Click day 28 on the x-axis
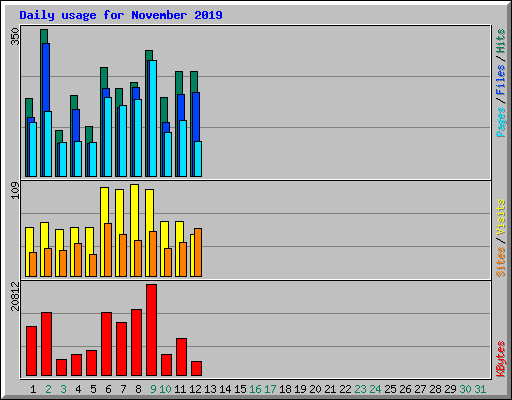 435,389
